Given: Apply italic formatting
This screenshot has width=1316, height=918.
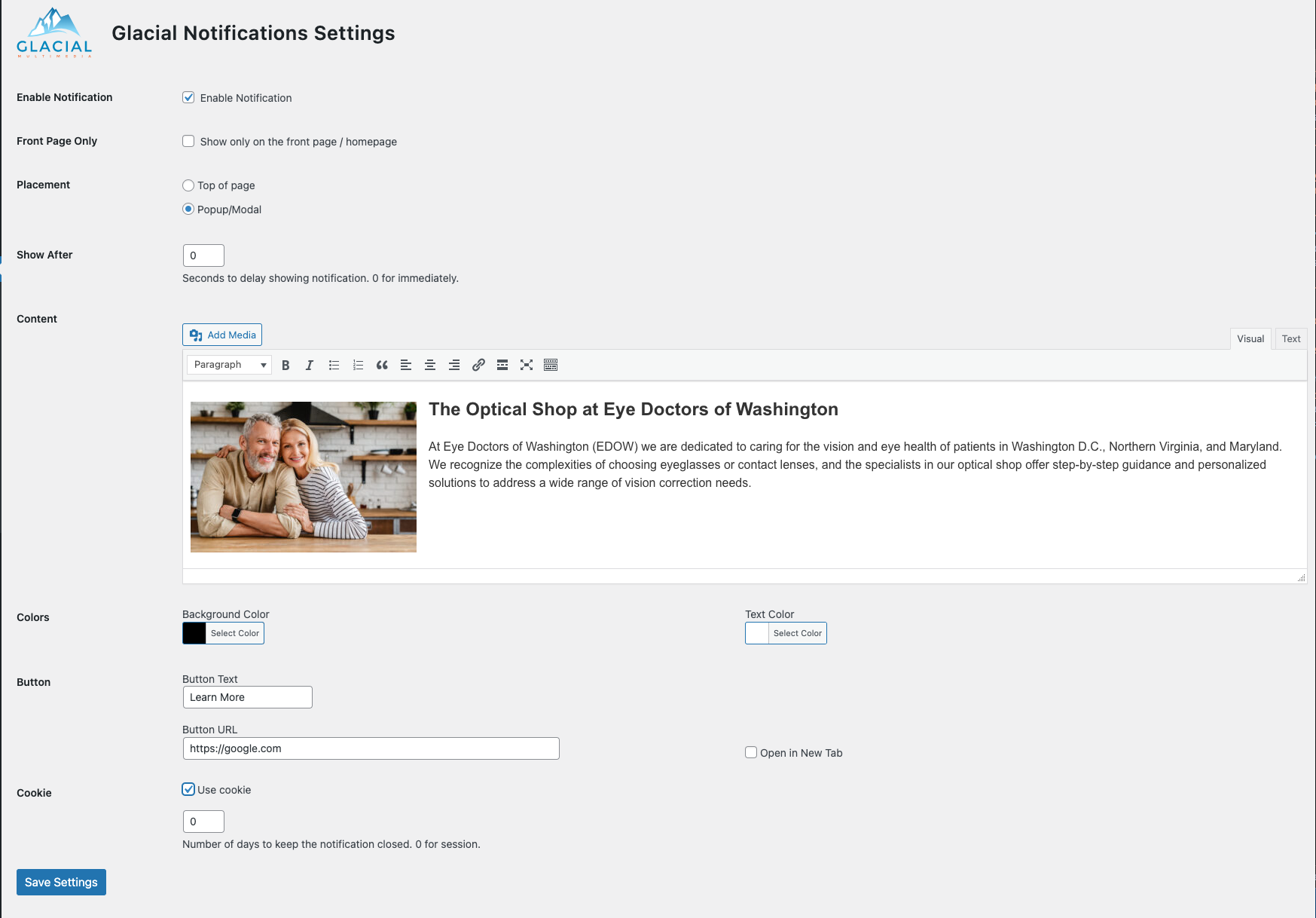Looking at the screenshot, I should (310, 365).
